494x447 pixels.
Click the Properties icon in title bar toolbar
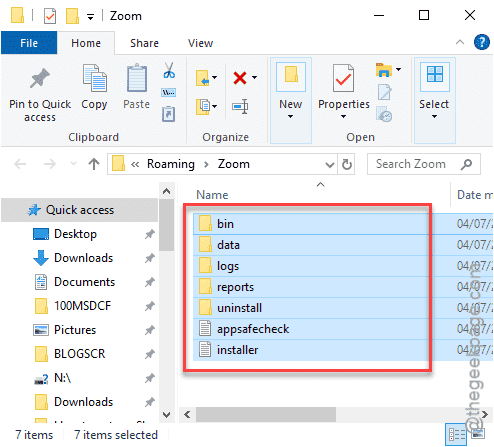(50, 16)
